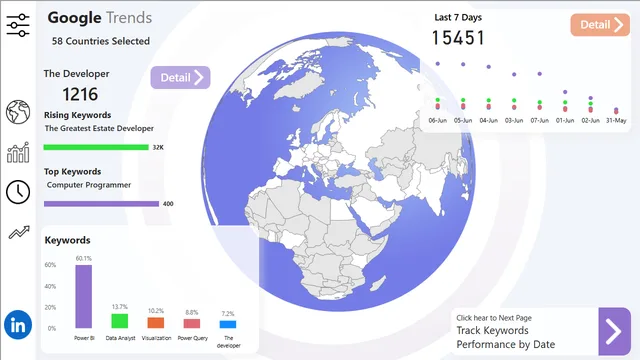Click the purple Detail button
Screen dimensions: 640x360
[x=180, y=78]
